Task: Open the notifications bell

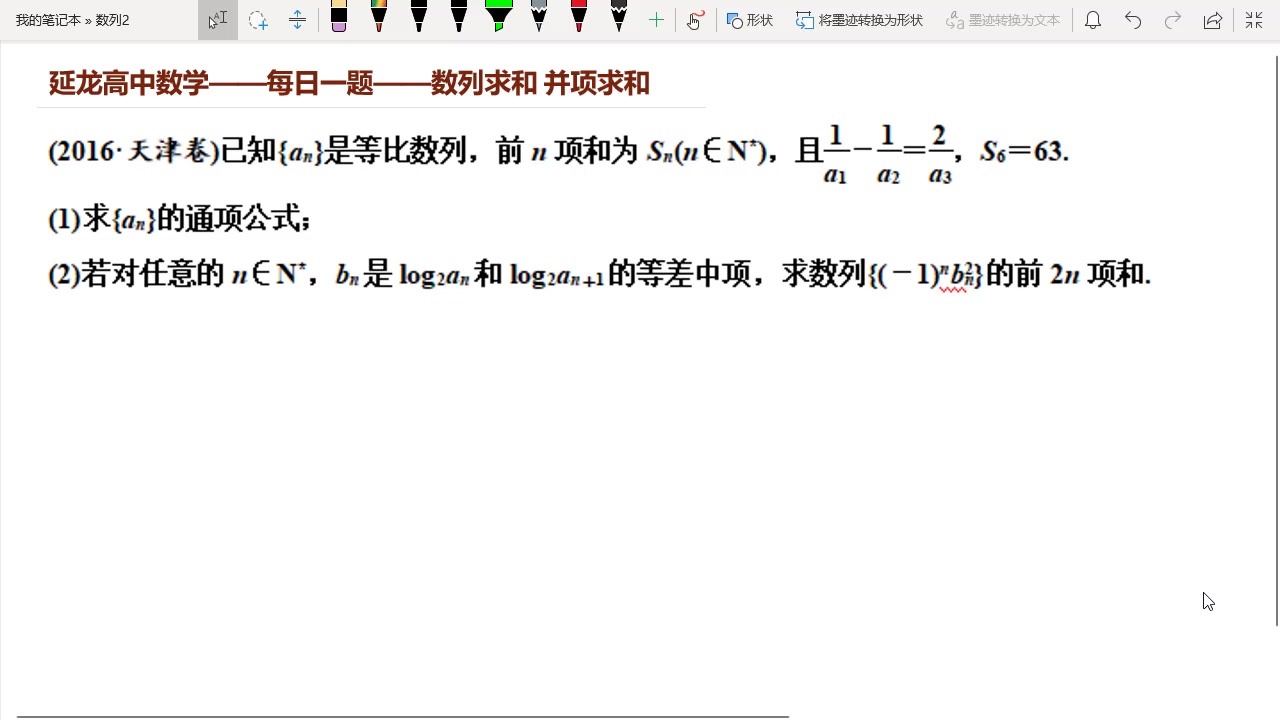Action: [x=1093, y=20]
